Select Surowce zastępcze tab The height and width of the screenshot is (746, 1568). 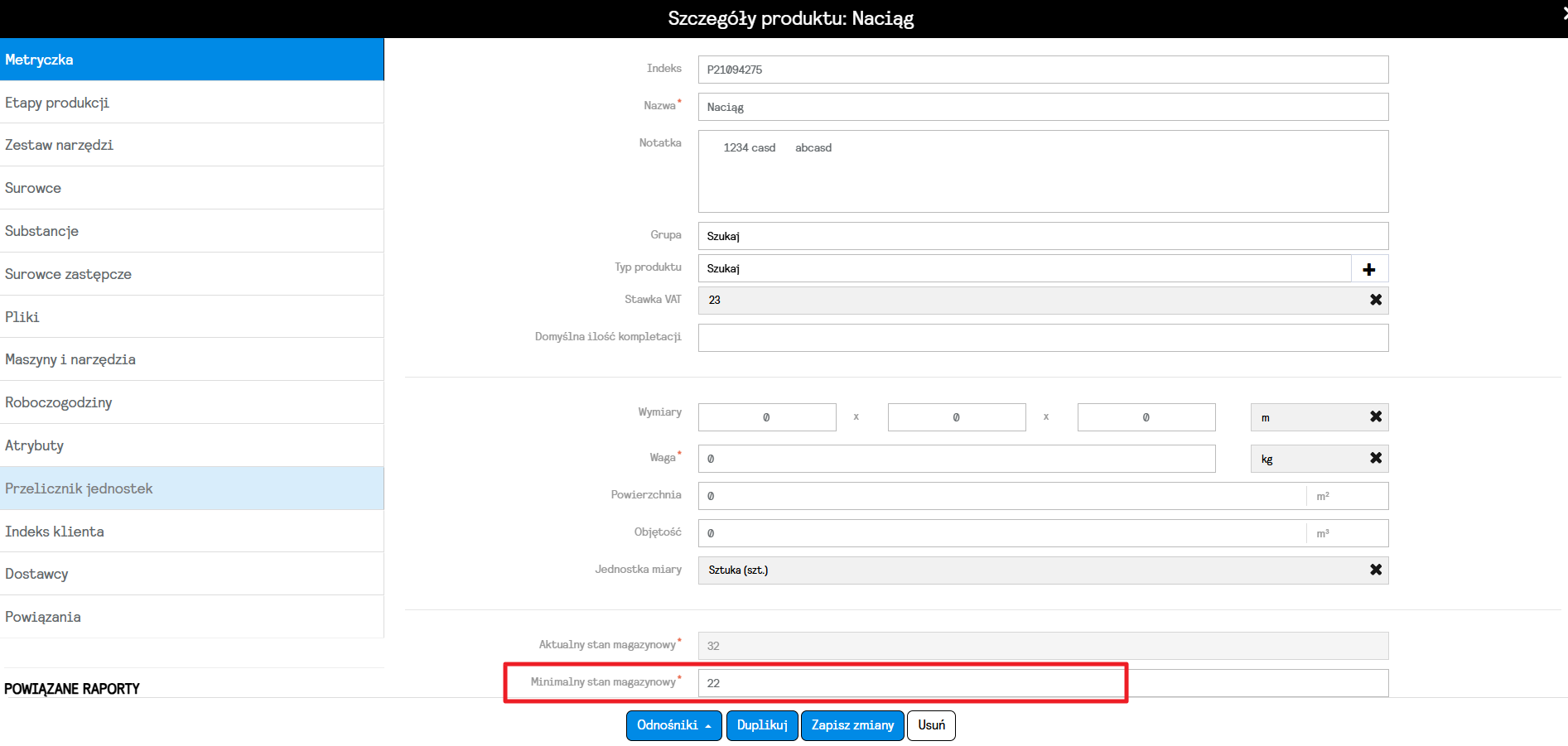tap(191, 274)
